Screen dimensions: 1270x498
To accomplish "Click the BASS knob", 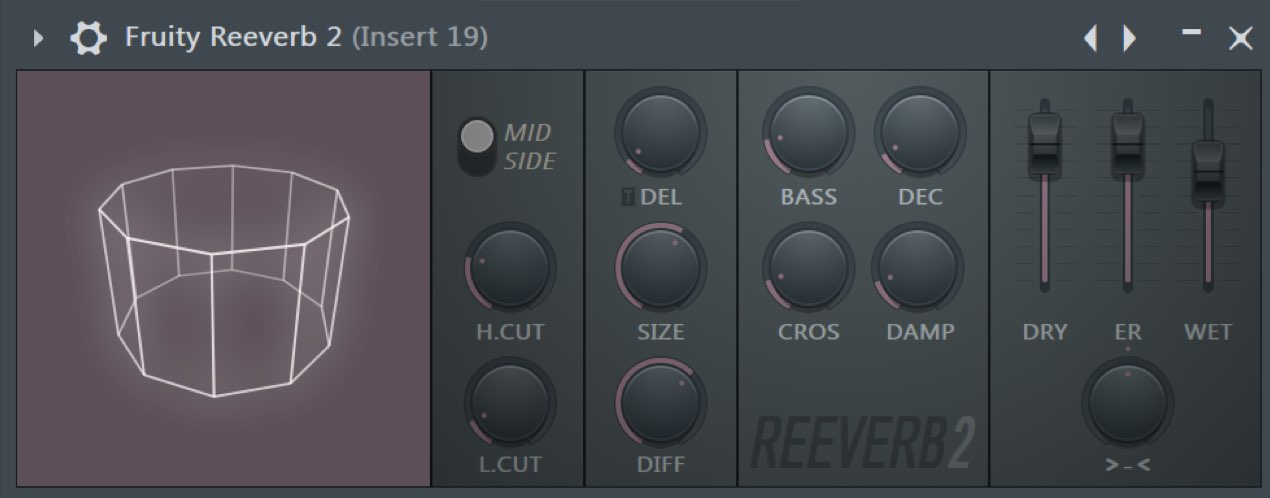I will point(808,132).
